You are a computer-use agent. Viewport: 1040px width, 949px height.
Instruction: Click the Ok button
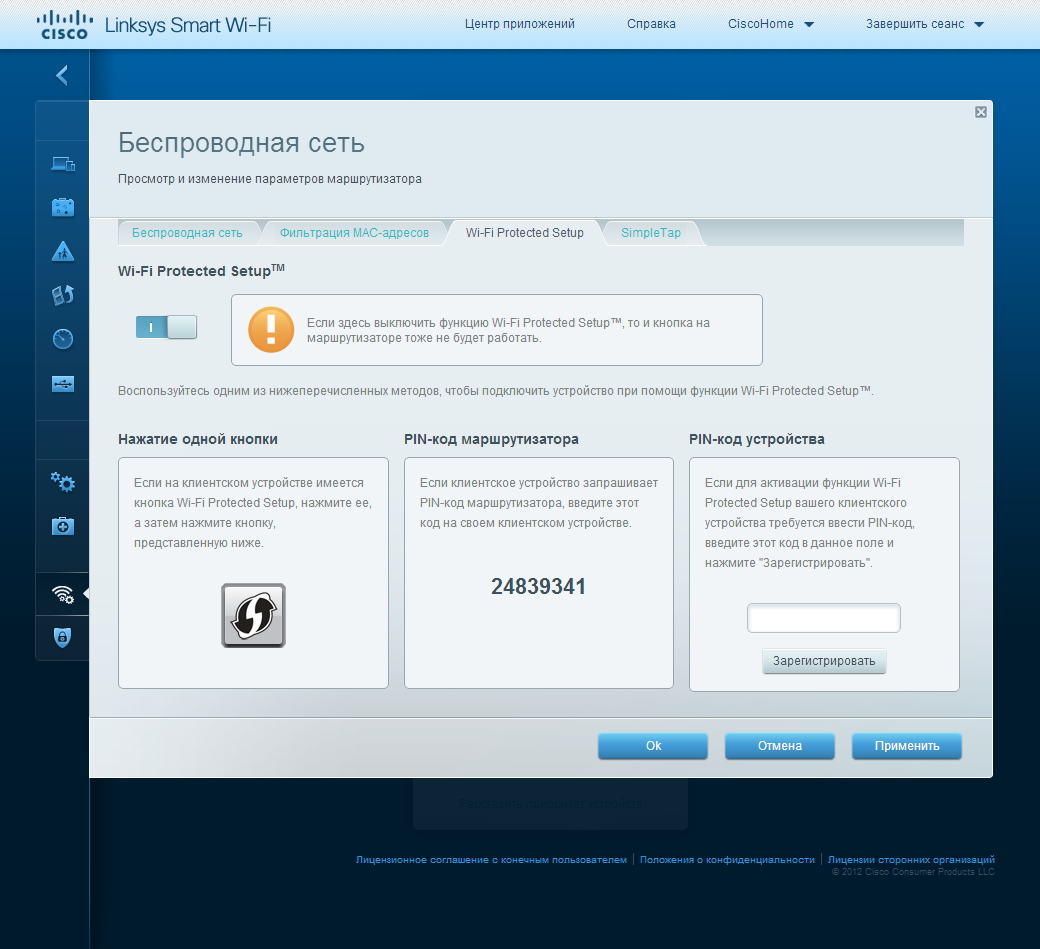653,746
